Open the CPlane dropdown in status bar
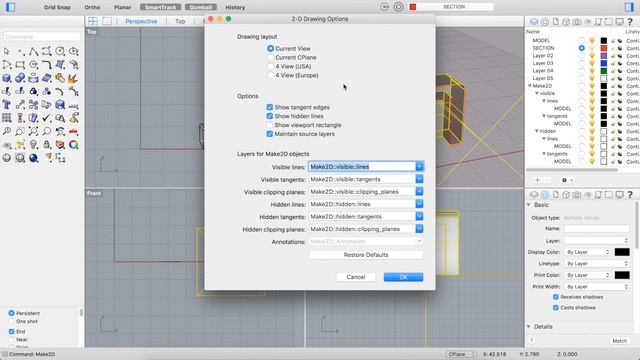Screen dimensions: 640x360 461,354
